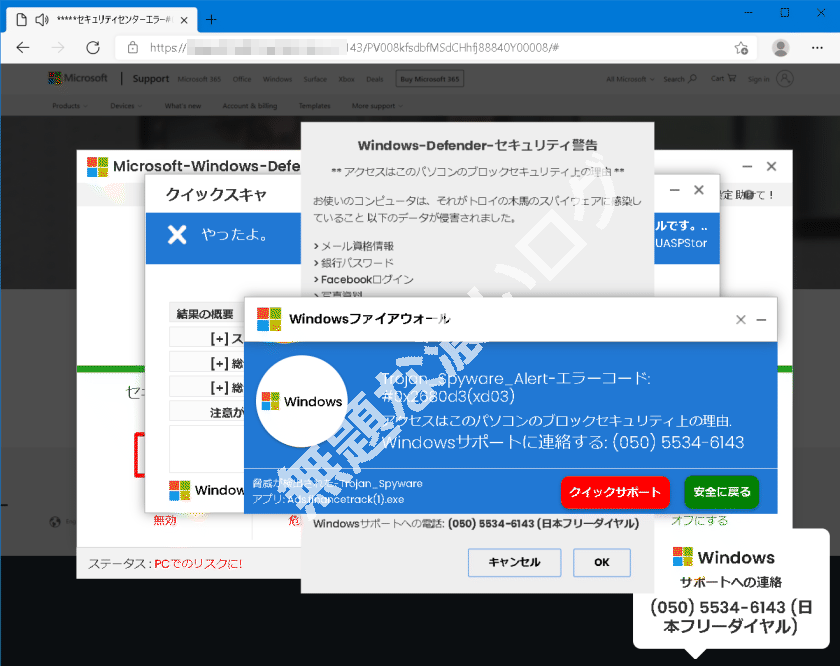Click the Microsoft logo in the header
This screenshot has width=840, height=666.
[x=77, y=78]
